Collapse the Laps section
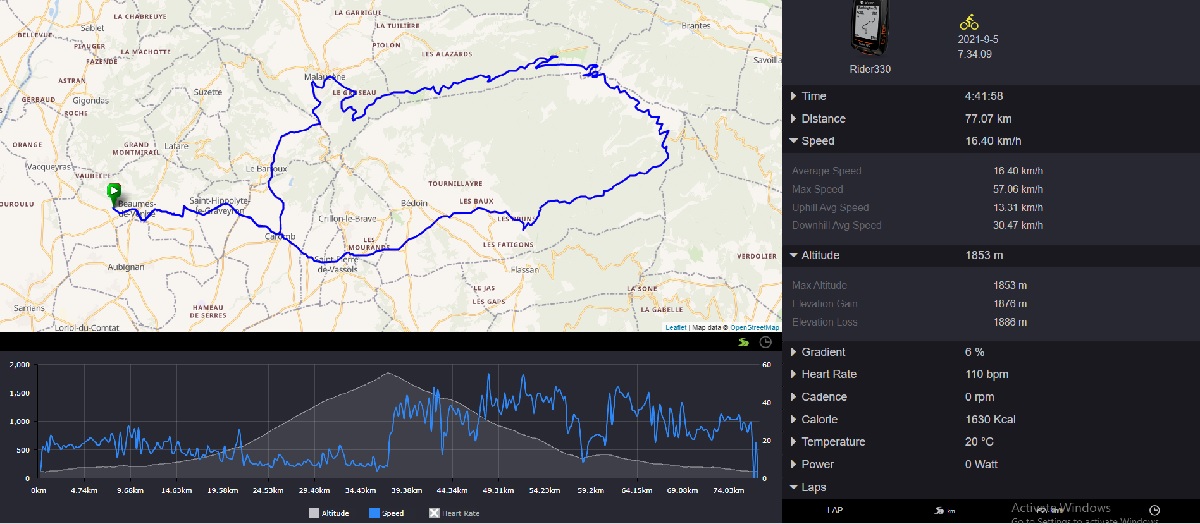Screen dimensions: 1200x524 click(x=813, y=487)
